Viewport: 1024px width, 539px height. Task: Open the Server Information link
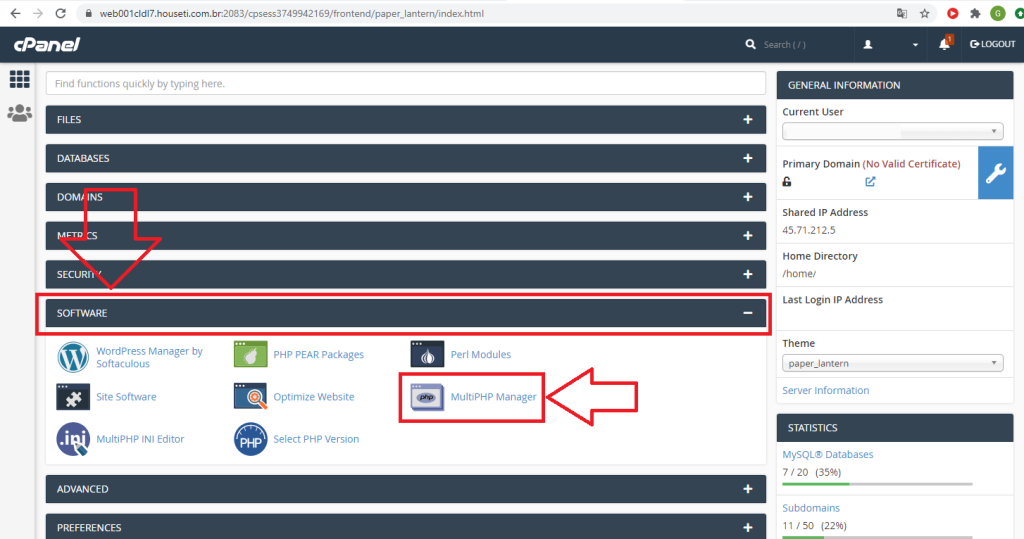825,390
